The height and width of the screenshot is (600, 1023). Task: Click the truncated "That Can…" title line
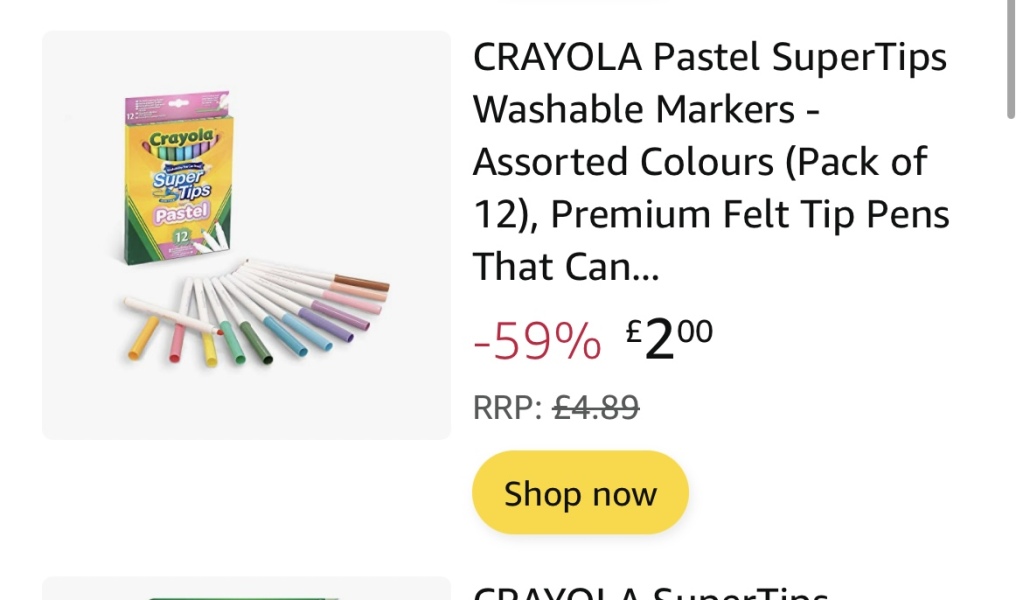point(566,266)
